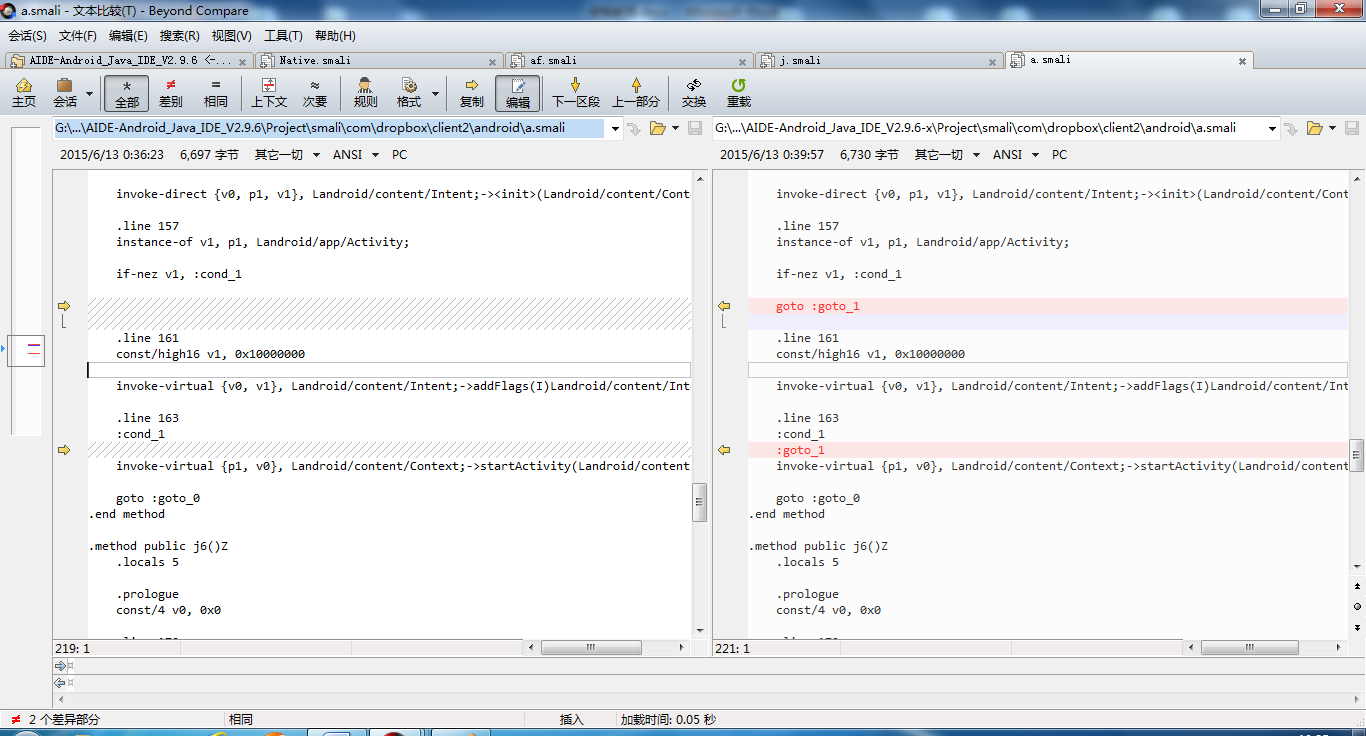
Task: Click the 重载 reload icon
Action: click(x=738, y=92)
